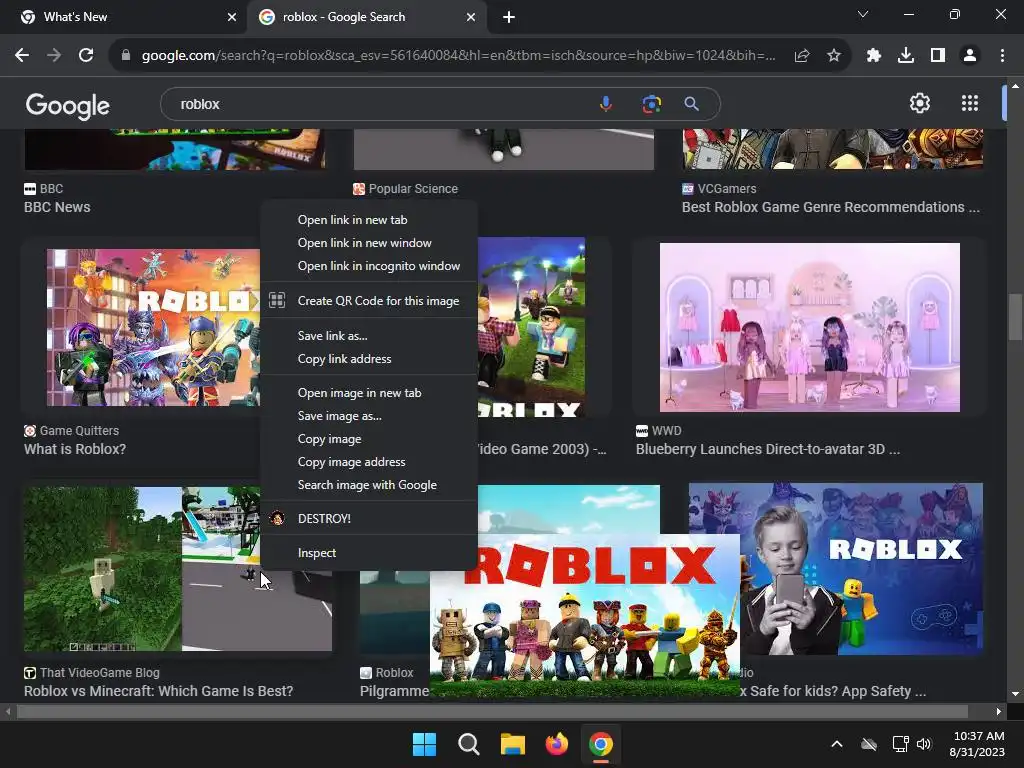The image size is (1024, 768).
Task: Select Open image in new tab
Action: tap(369, 393)
